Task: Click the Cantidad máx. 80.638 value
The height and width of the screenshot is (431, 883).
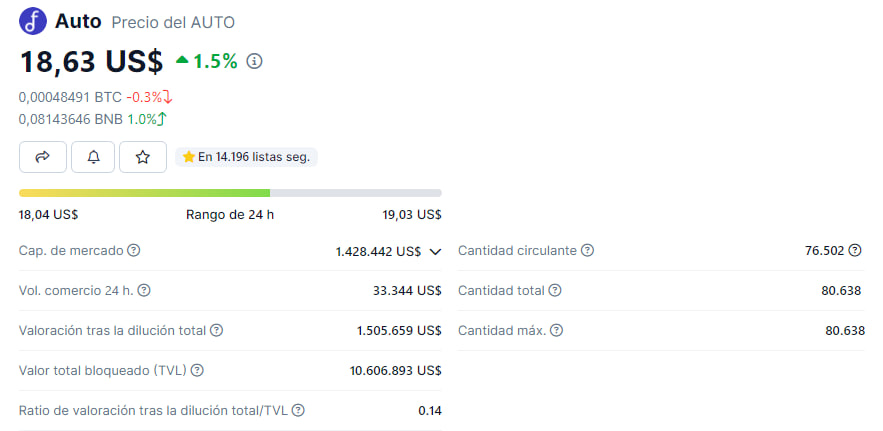Action: tap(845, 331)
